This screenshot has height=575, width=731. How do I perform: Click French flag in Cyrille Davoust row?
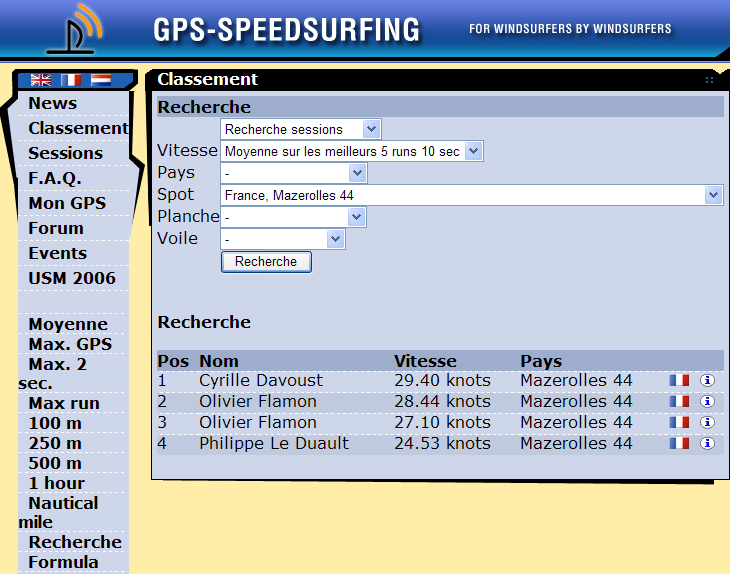point(679,381)
